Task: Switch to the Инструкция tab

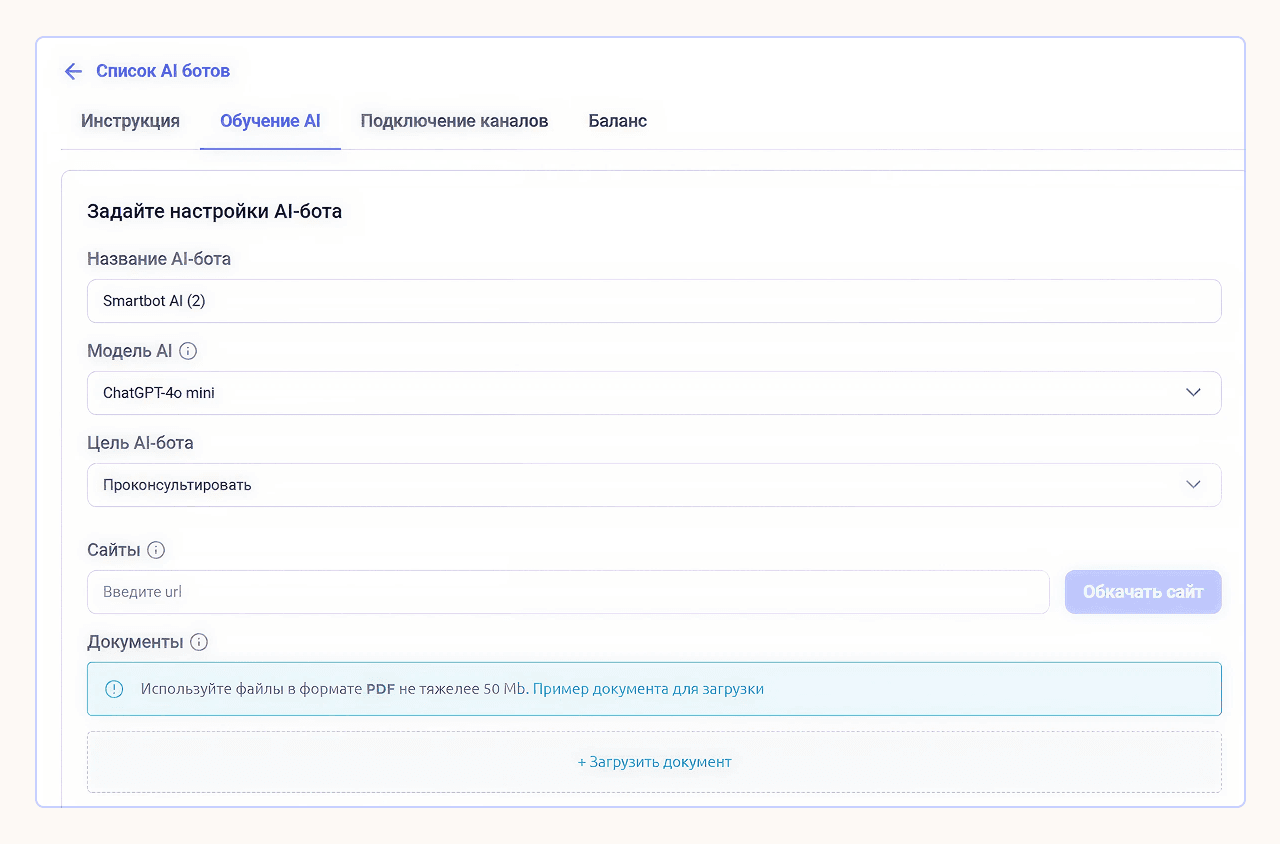Action: [x=130, y=121]
